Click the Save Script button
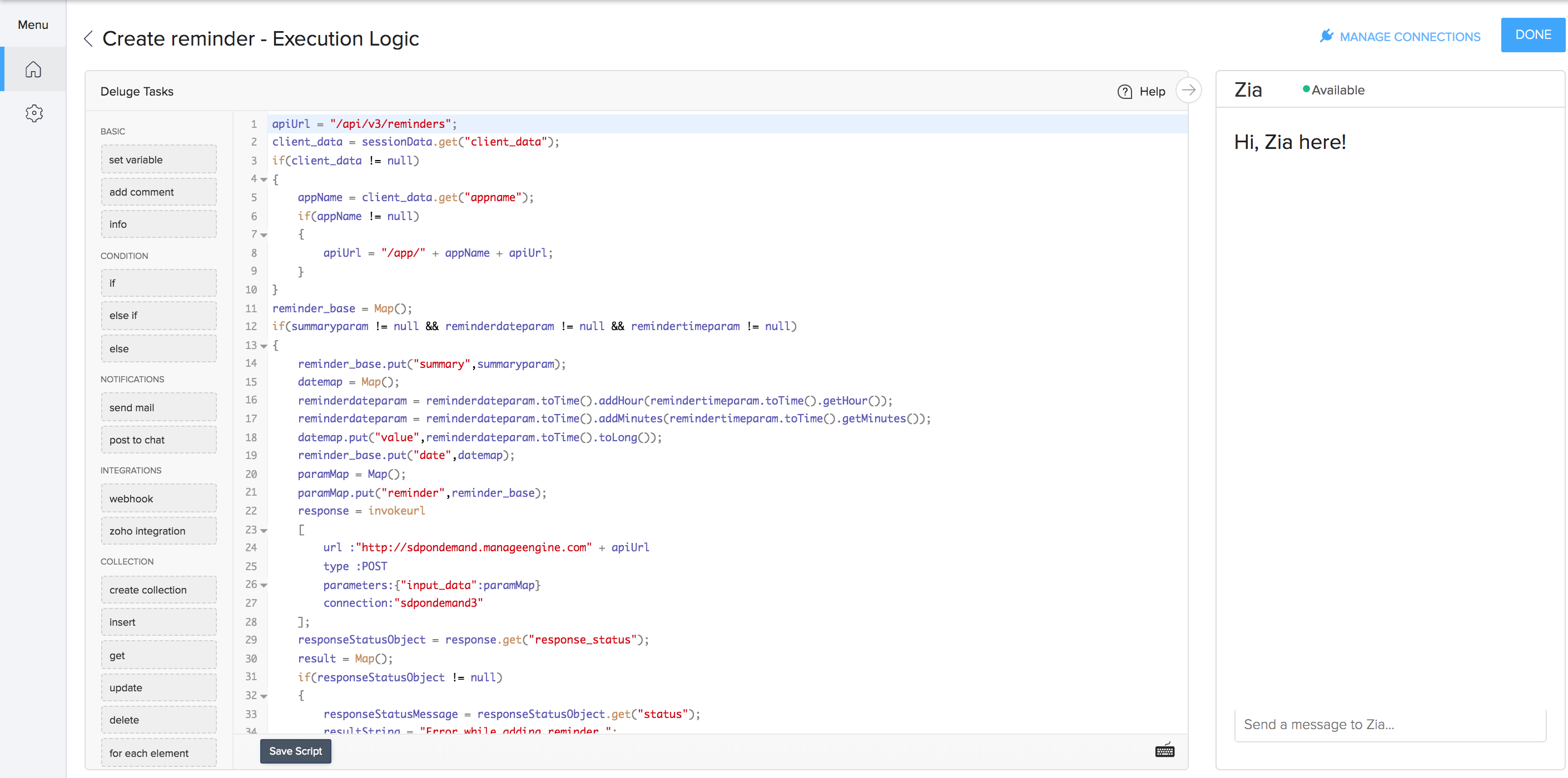 pos(296,751)
